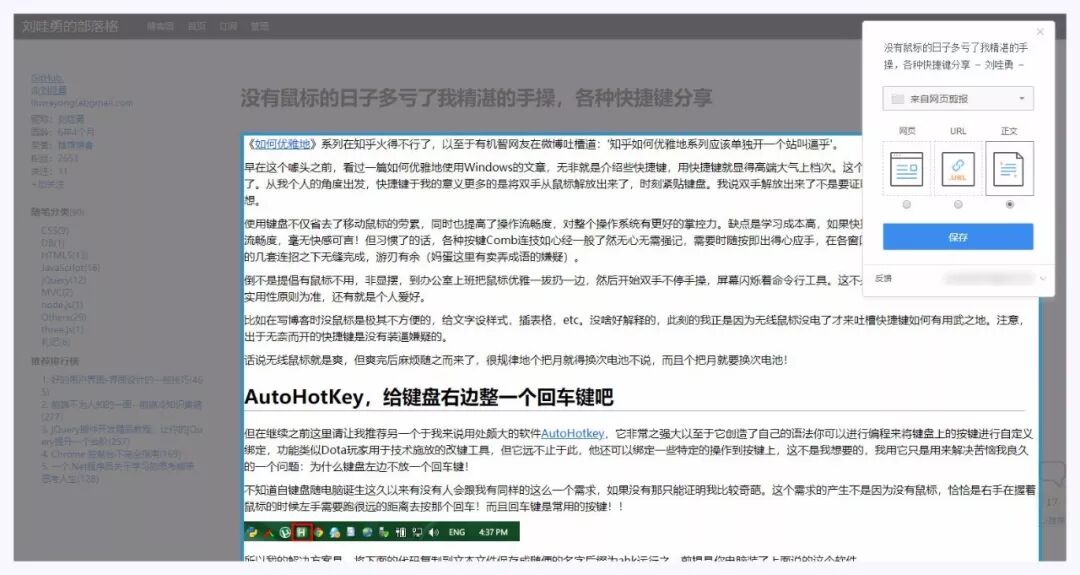This screenshot has width=1080, height=575.
Task: Open the CSS(9) category
Action: [55, 230]
